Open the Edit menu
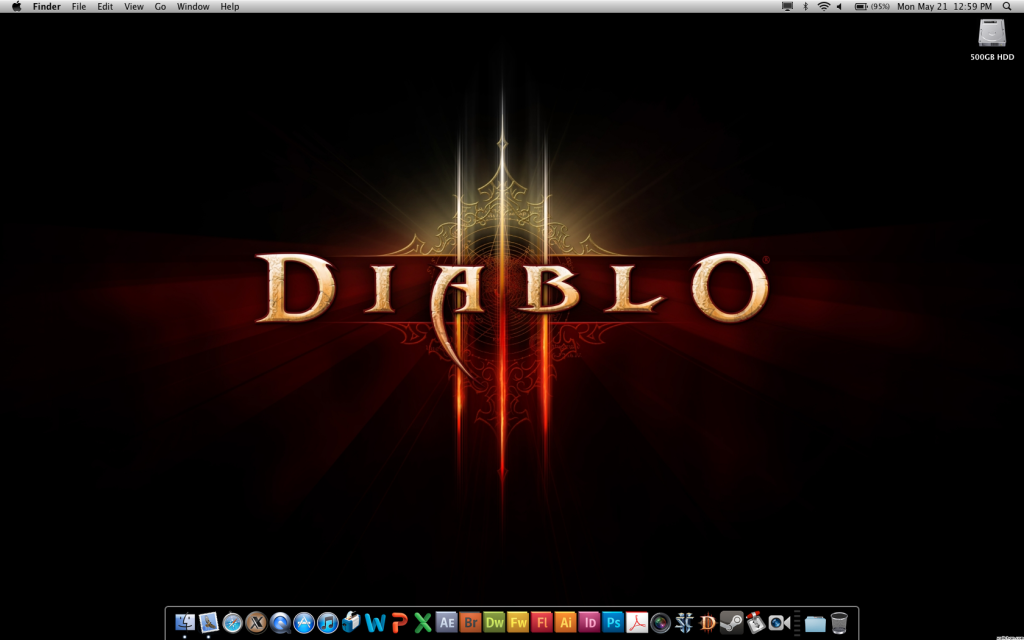Screen dimensions: 1024x640 pyautogui.click(x=105, y=7)
